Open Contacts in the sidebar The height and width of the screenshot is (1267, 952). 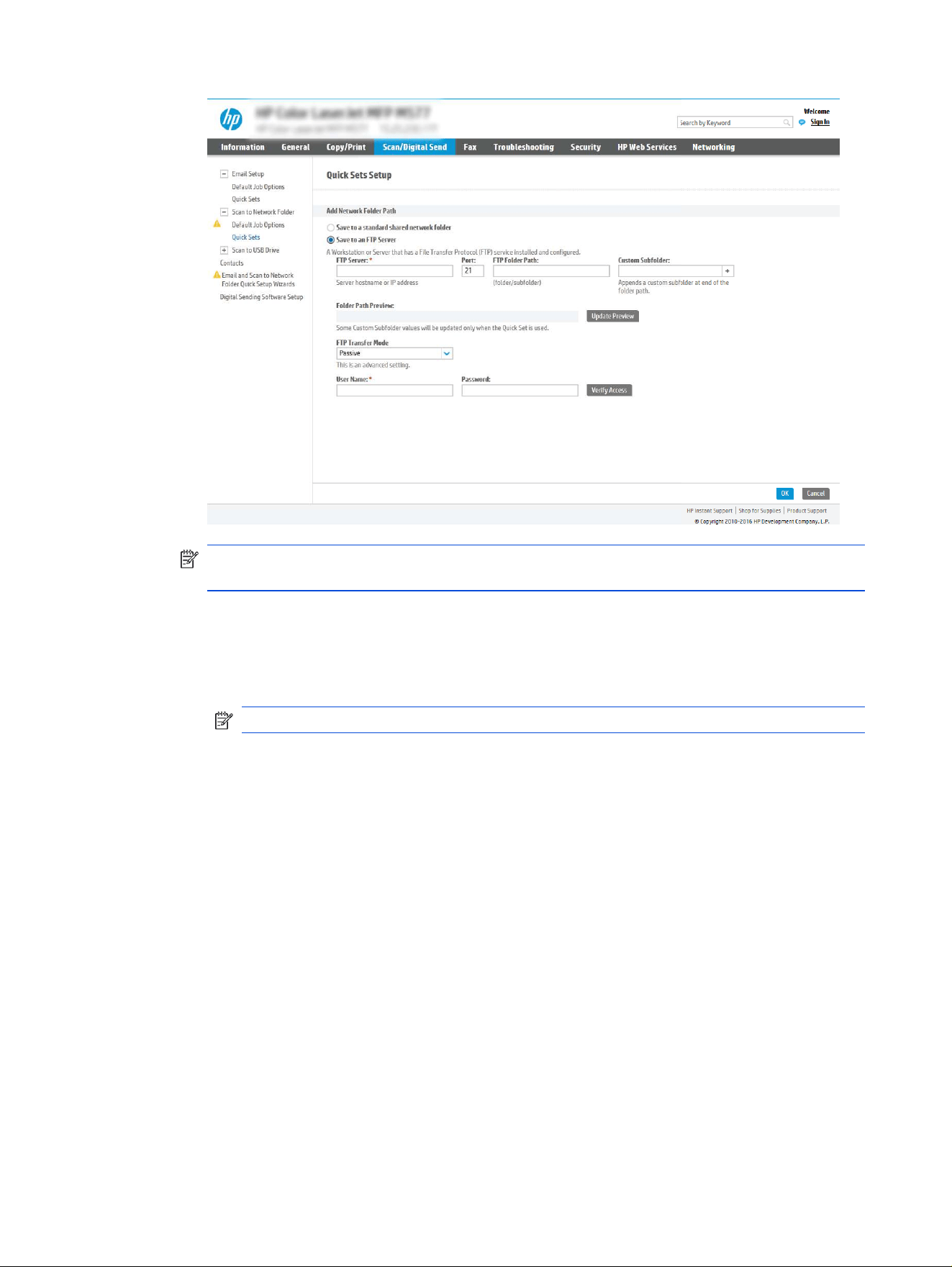[x=232, y=263]
